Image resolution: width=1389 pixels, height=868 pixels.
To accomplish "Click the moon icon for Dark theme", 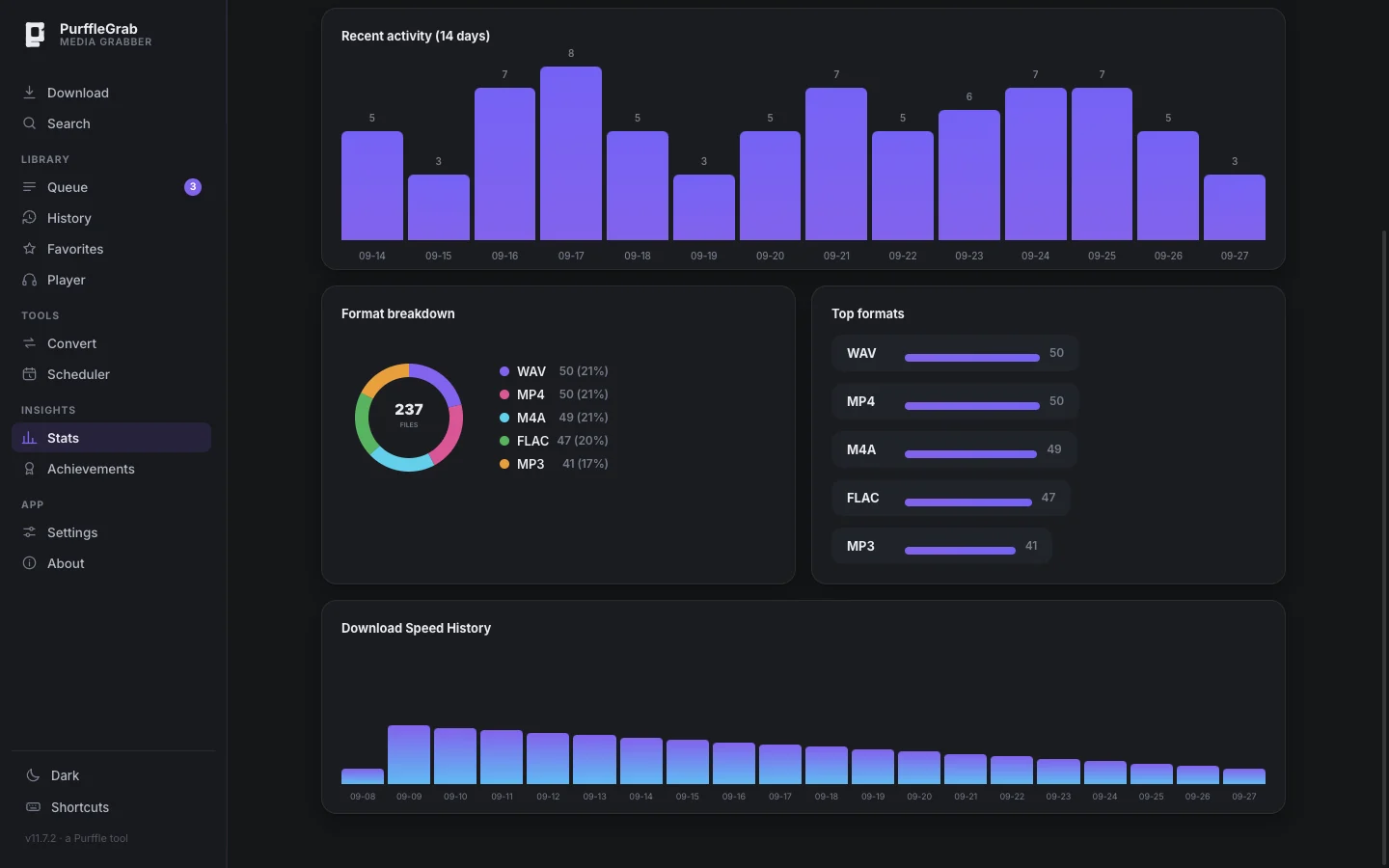I will (33, 775).
